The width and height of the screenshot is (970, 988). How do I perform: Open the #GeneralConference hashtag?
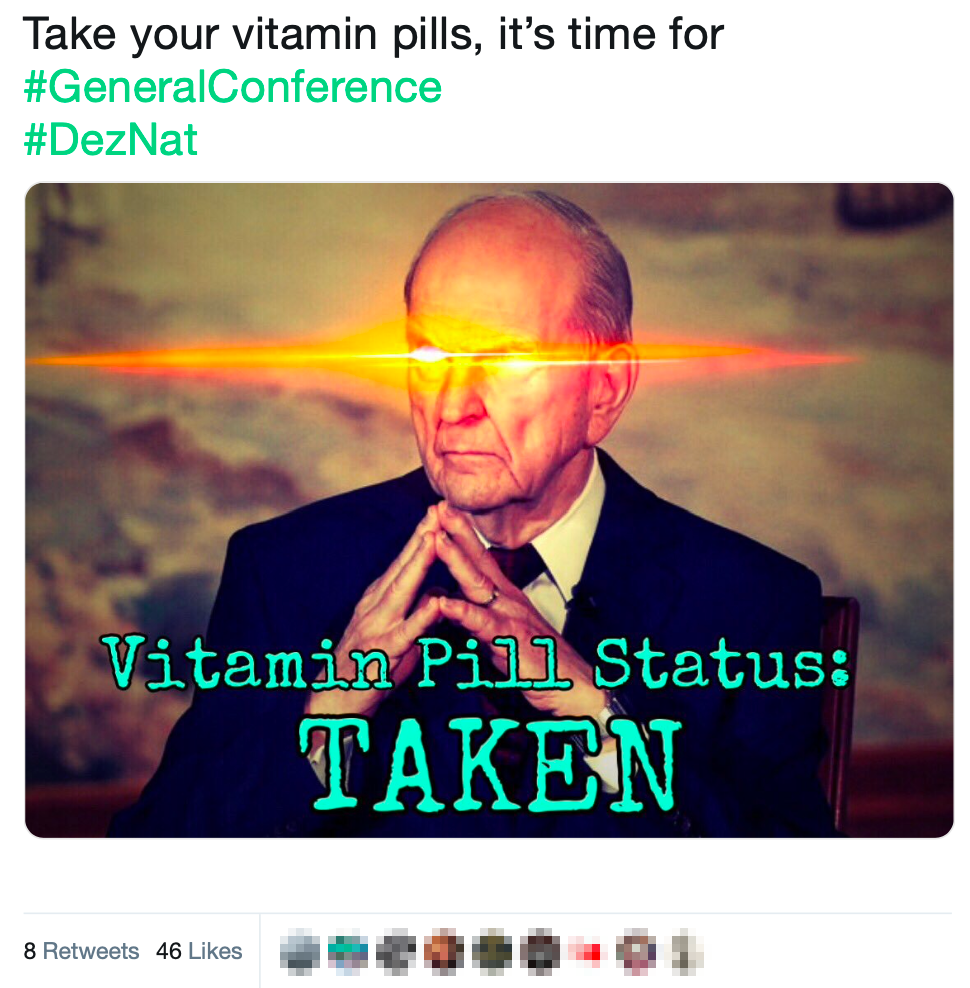(x=233, y=87)
